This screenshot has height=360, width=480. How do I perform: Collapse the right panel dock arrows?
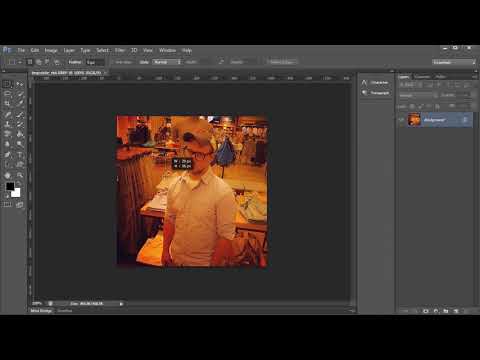[476, 71]
